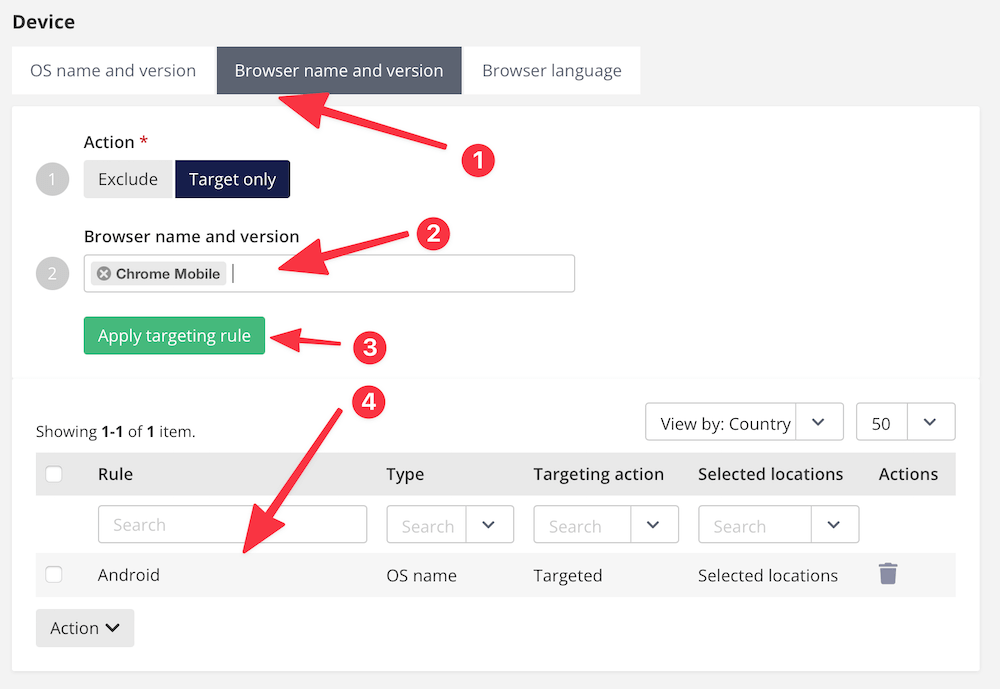Click the OS name type cell

422,575
